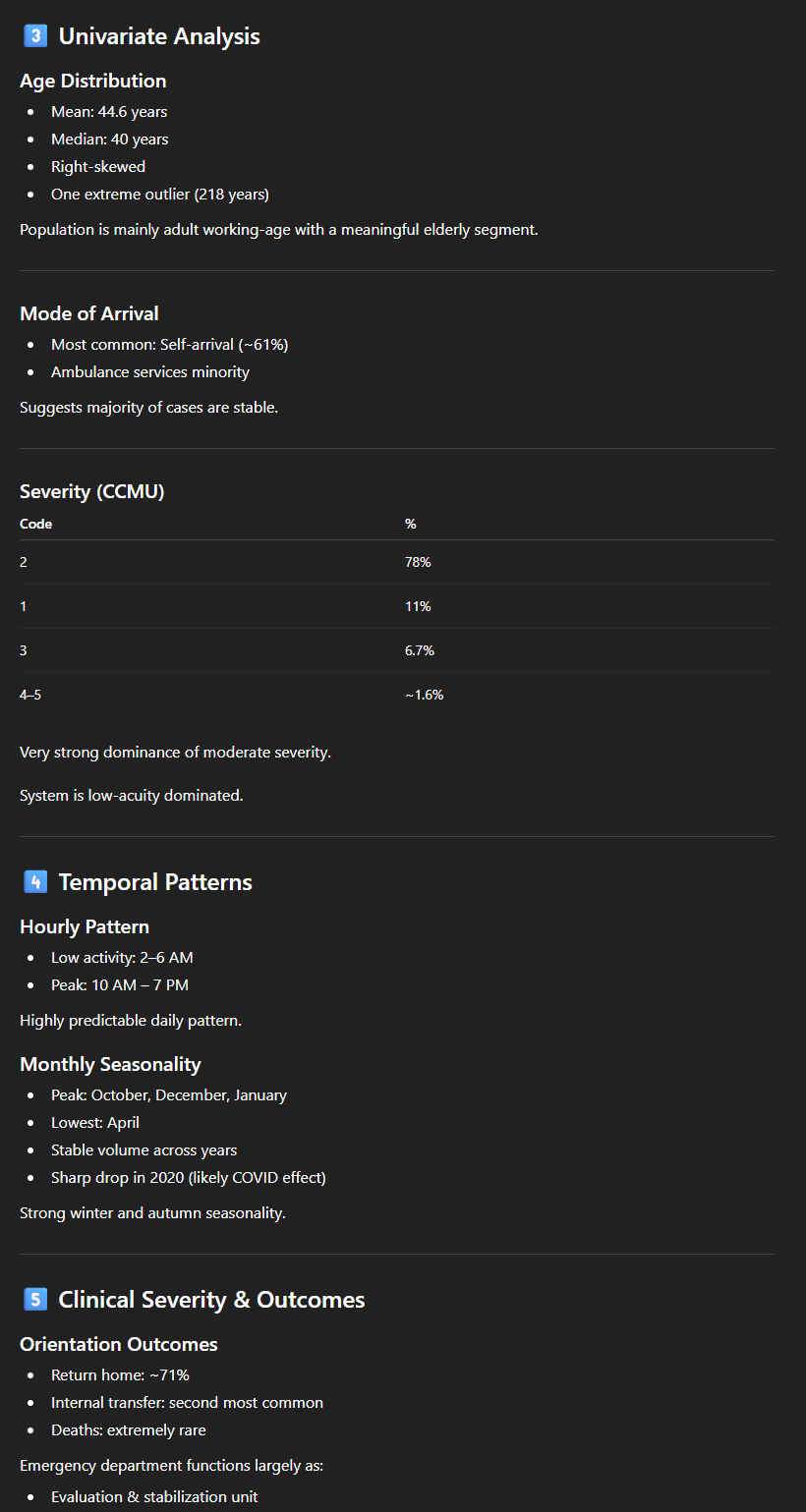The width and height of the screenshot is (806, 1512).
Task: Select the Temporal Patterns heading
Action: point(155,882)
